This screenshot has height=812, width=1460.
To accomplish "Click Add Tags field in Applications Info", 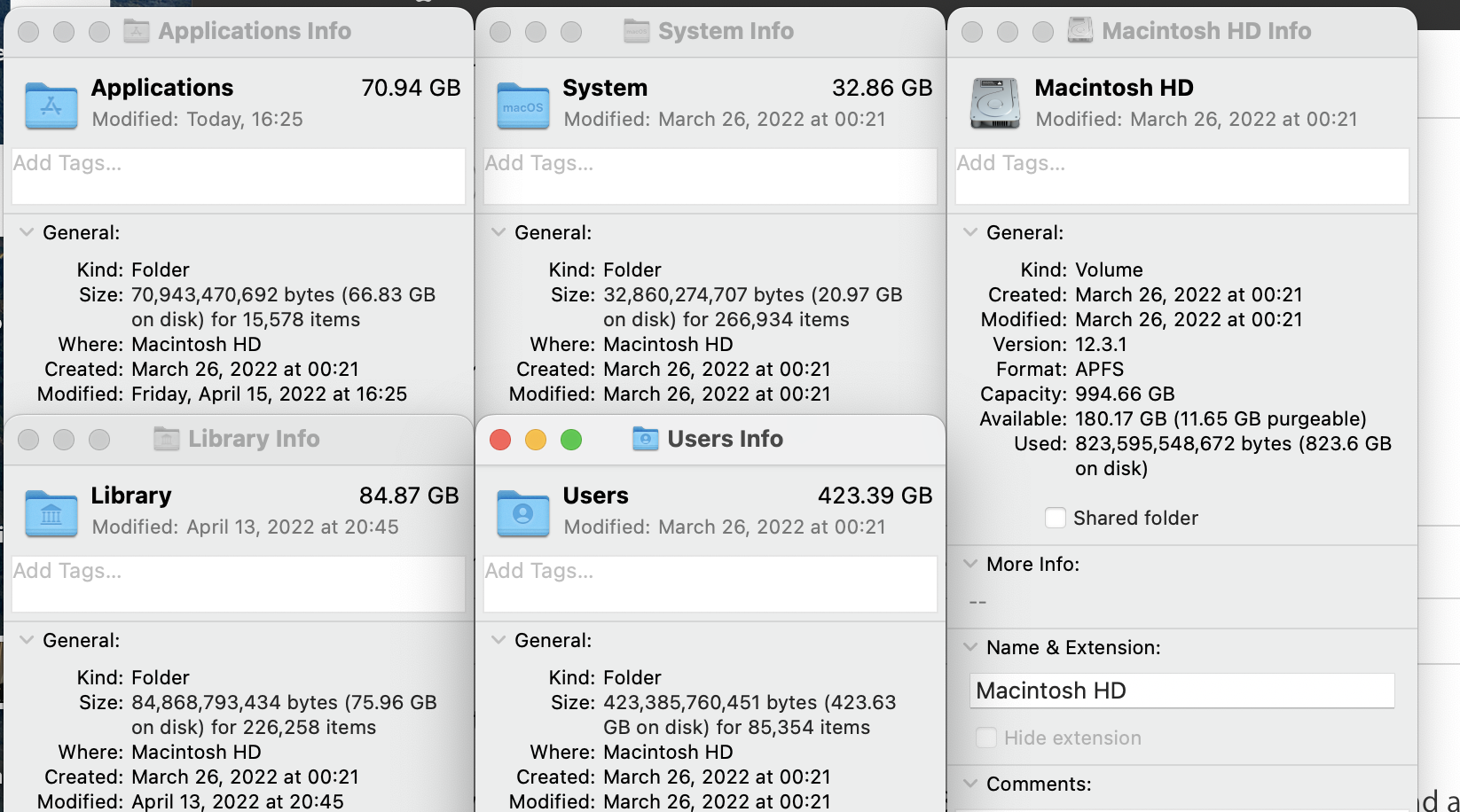I will click(x=239, y=176).
